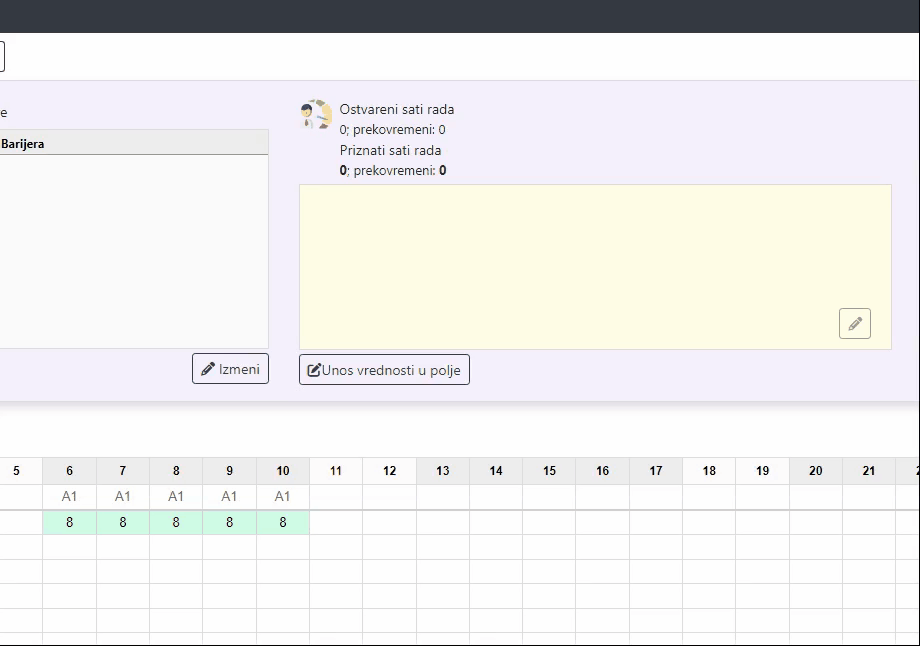Viewport: 920px width, 646px height.
Task: Click the Barijera column header
Action: point(133,143)
